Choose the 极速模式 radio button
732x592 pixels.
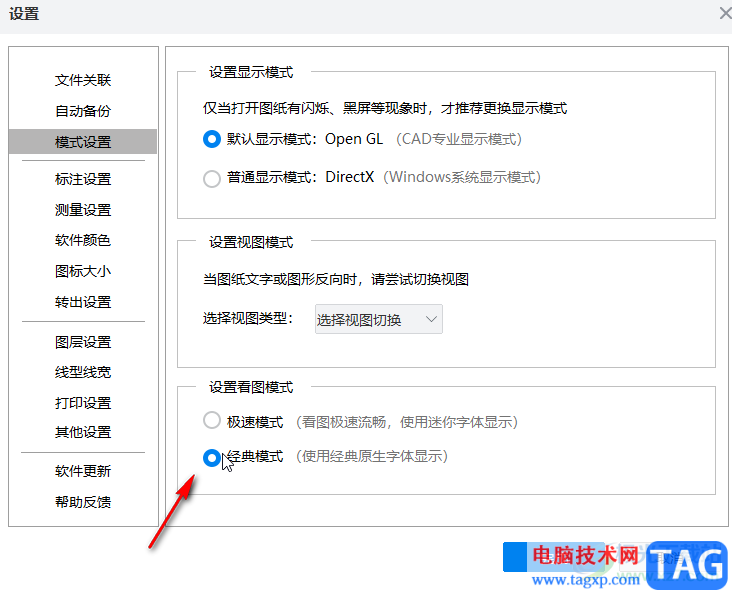click(211, 420)
